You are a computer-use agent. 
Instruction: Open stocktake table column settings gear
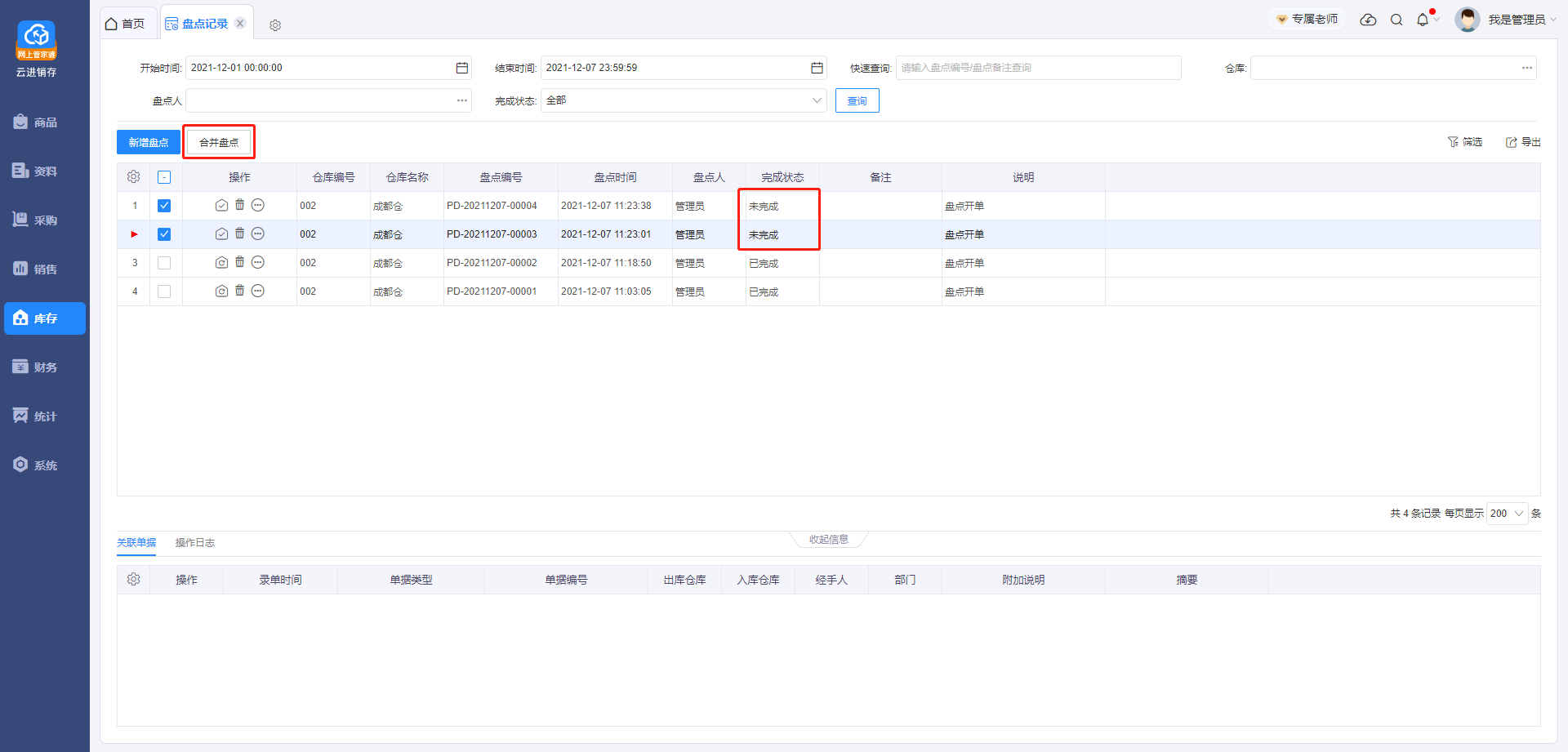click(134, 177)
